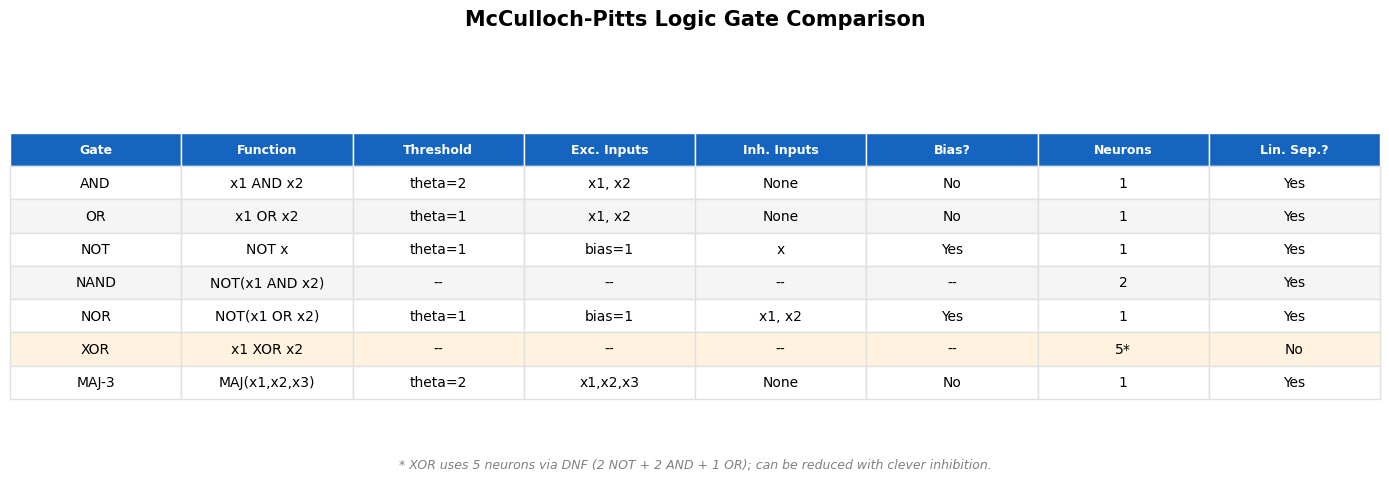This screenshot has height=489, width=1389.
Task: Select the 5* neurons cell
Action: (x=1123, y=349)
